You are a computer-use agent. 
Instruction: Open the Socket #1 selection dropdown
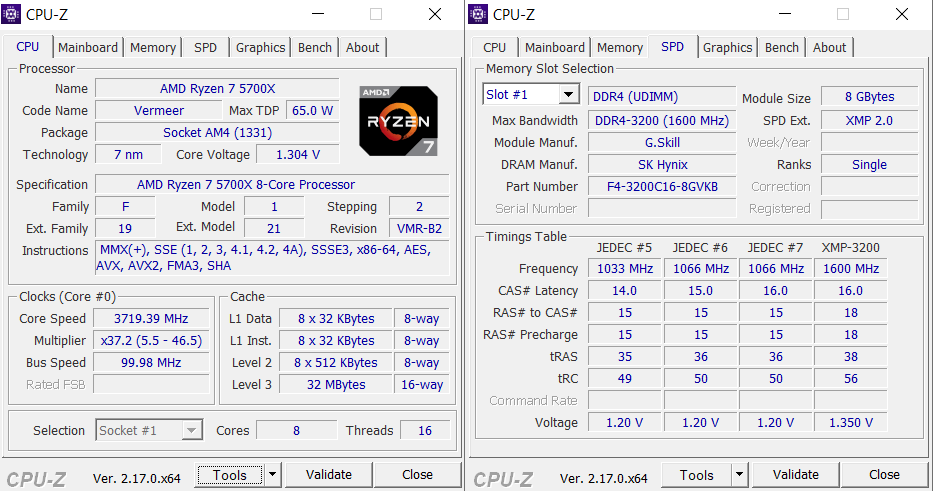click(x=192, y=430)
